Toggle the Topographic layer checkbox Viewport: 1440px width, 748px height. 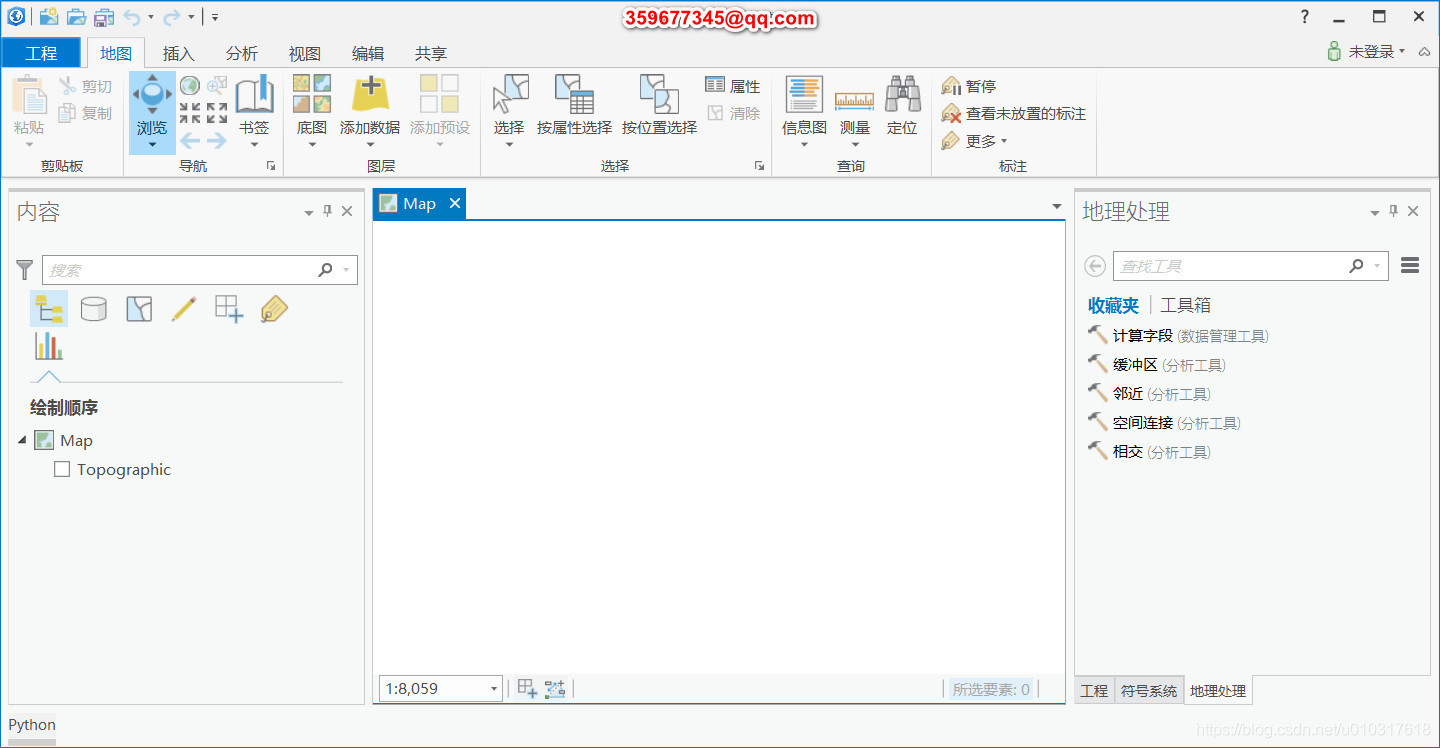click(62, 469)
